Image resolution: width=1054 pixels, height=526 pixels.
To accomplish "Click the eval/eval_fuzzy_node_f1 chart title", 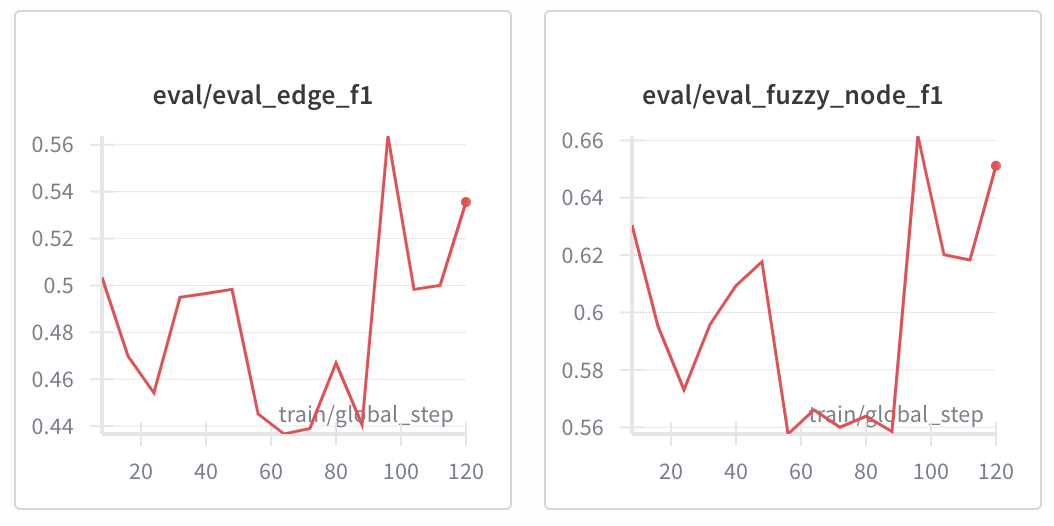I will pos(792,95).
